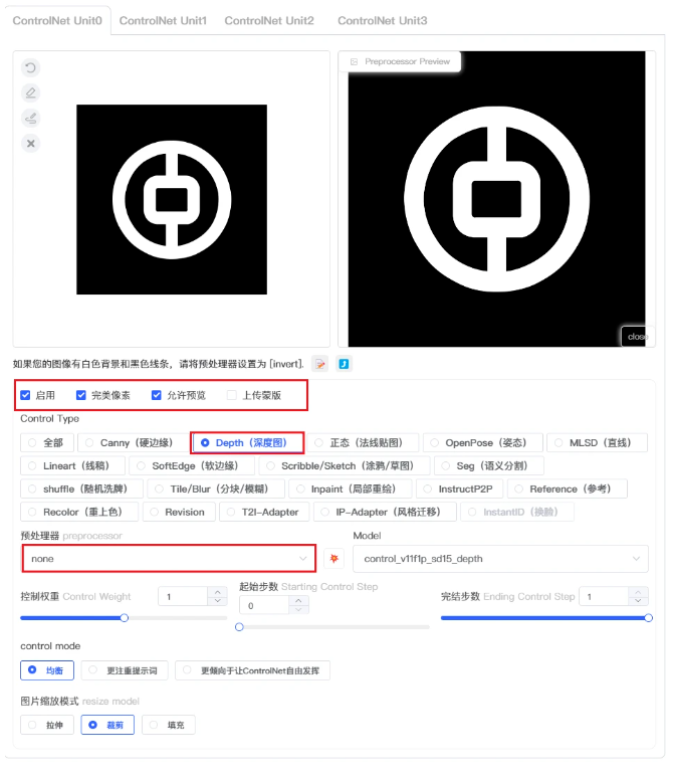The height and width of the screenshot is (762, 673).
Task: Select the Seg control type
Action: [489, 466]
